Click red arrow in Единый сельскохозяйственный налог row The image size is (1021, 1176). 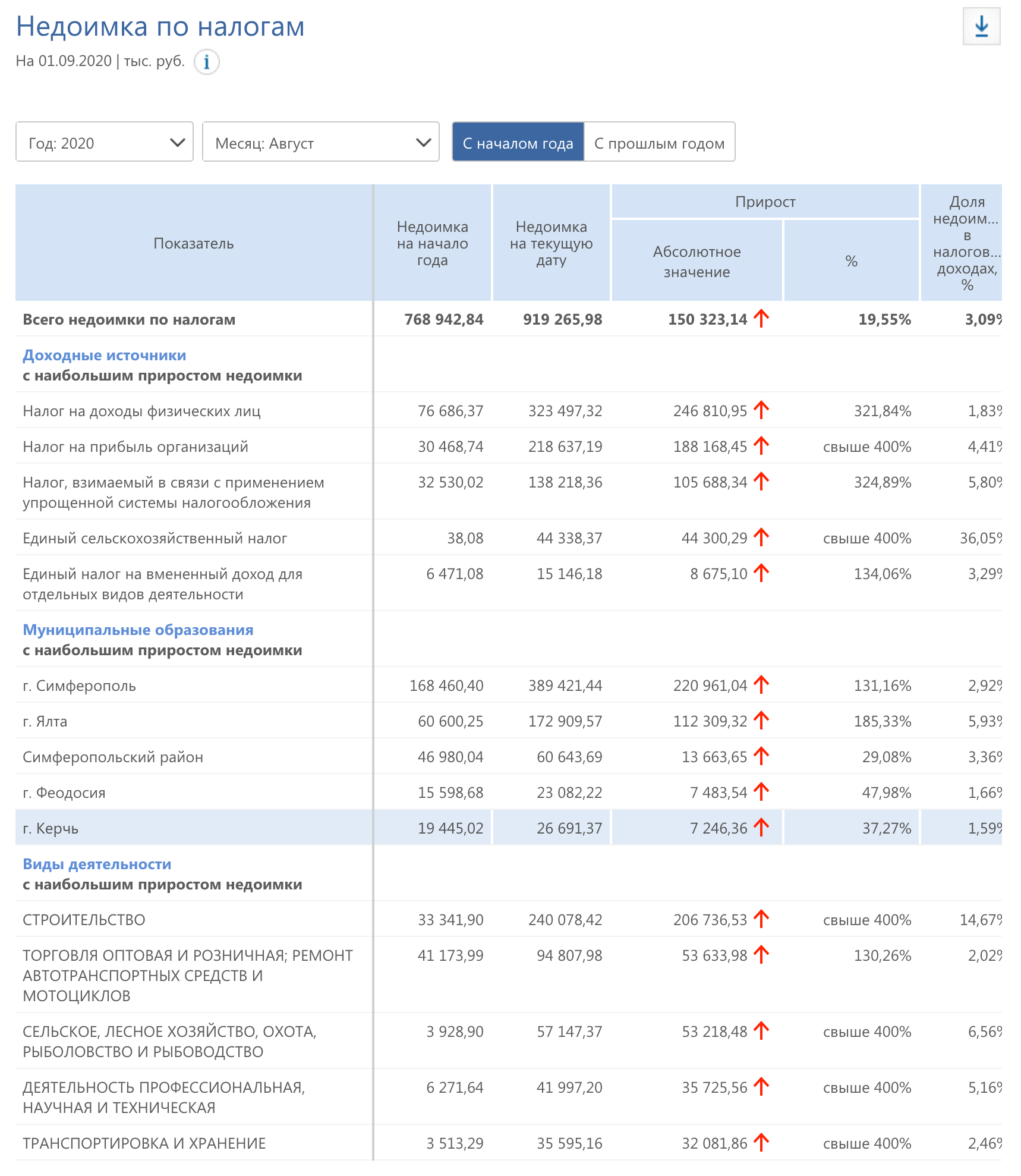761,537
